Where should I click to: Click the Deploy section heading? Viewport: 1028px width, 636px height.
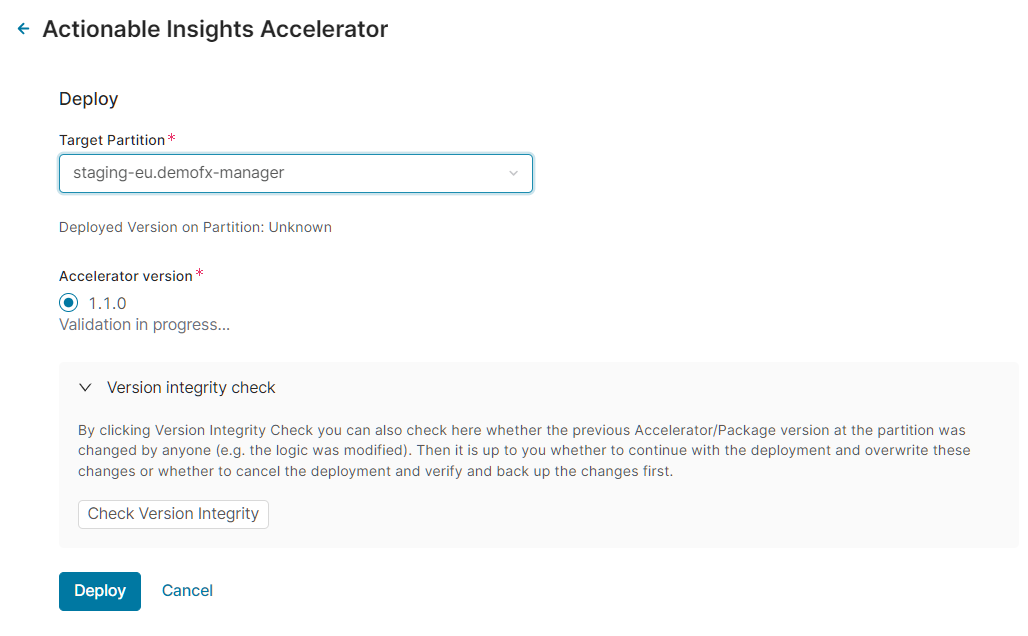89,99
